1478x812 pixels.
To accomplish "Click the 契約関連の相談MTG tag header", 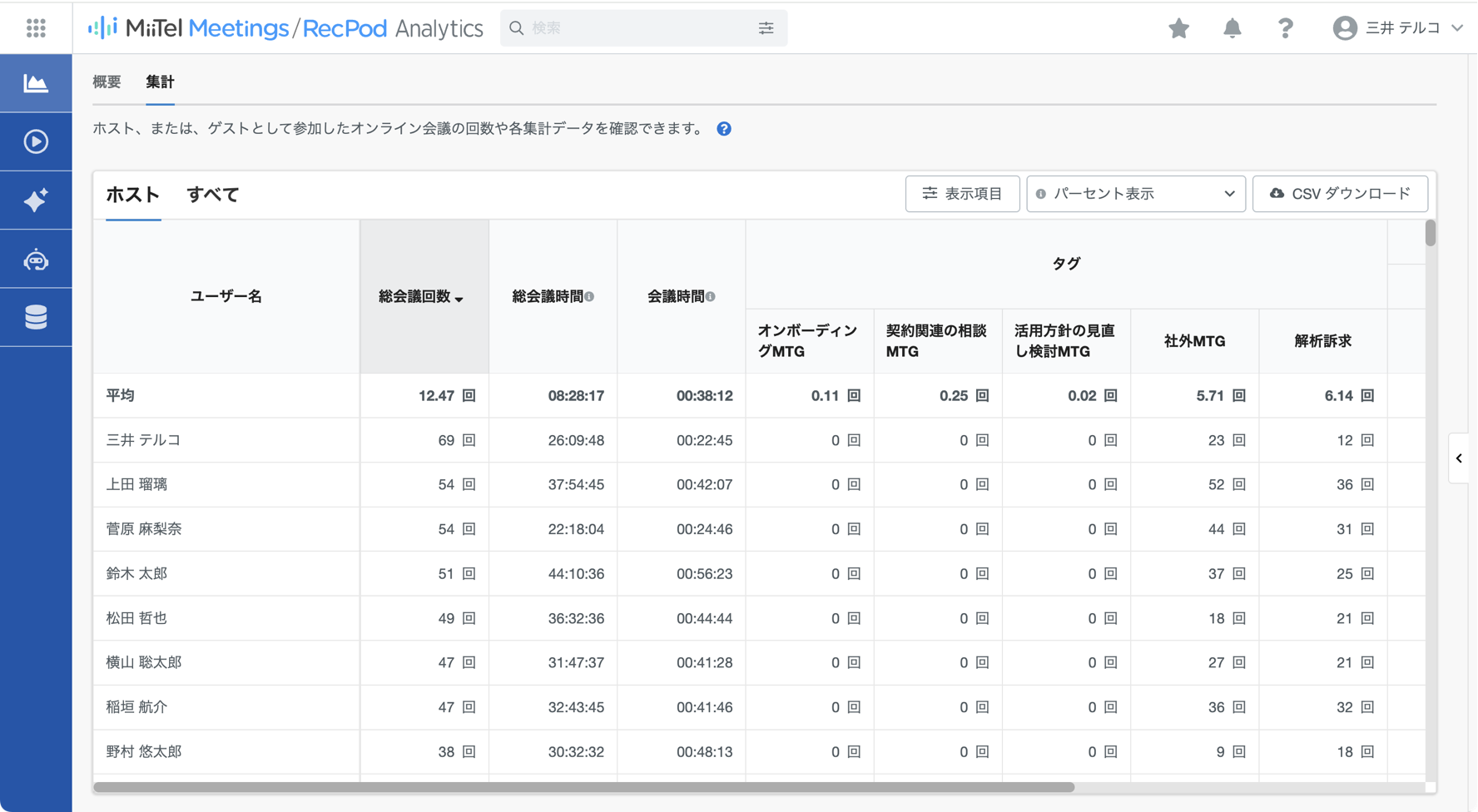I will click(x=938, y=341).
